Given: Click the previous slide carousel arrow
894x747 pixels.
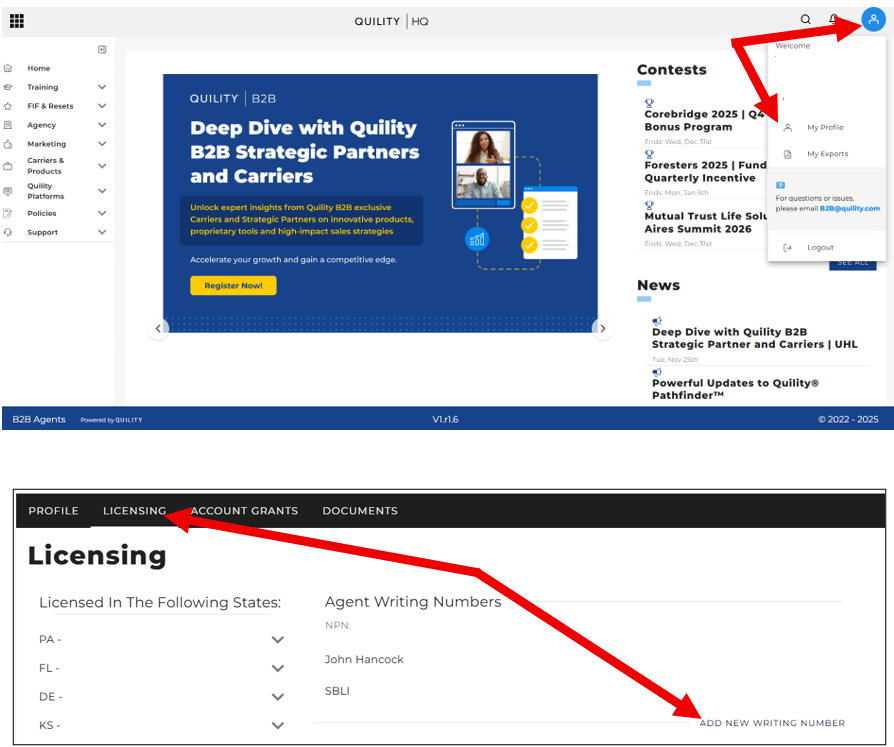Looking at the screenshot, I should (x=158, y=329).
